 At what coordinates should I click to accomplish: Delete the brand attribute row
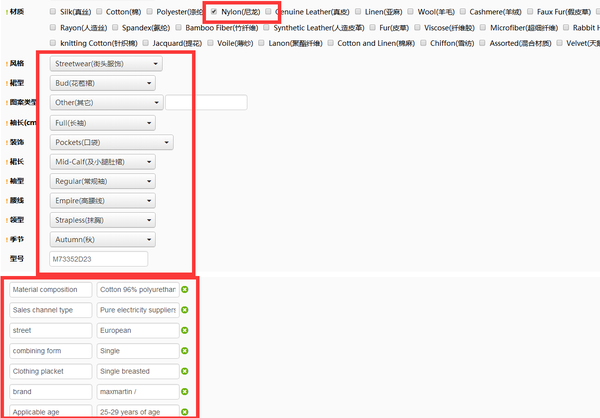(x=185, y=391)
